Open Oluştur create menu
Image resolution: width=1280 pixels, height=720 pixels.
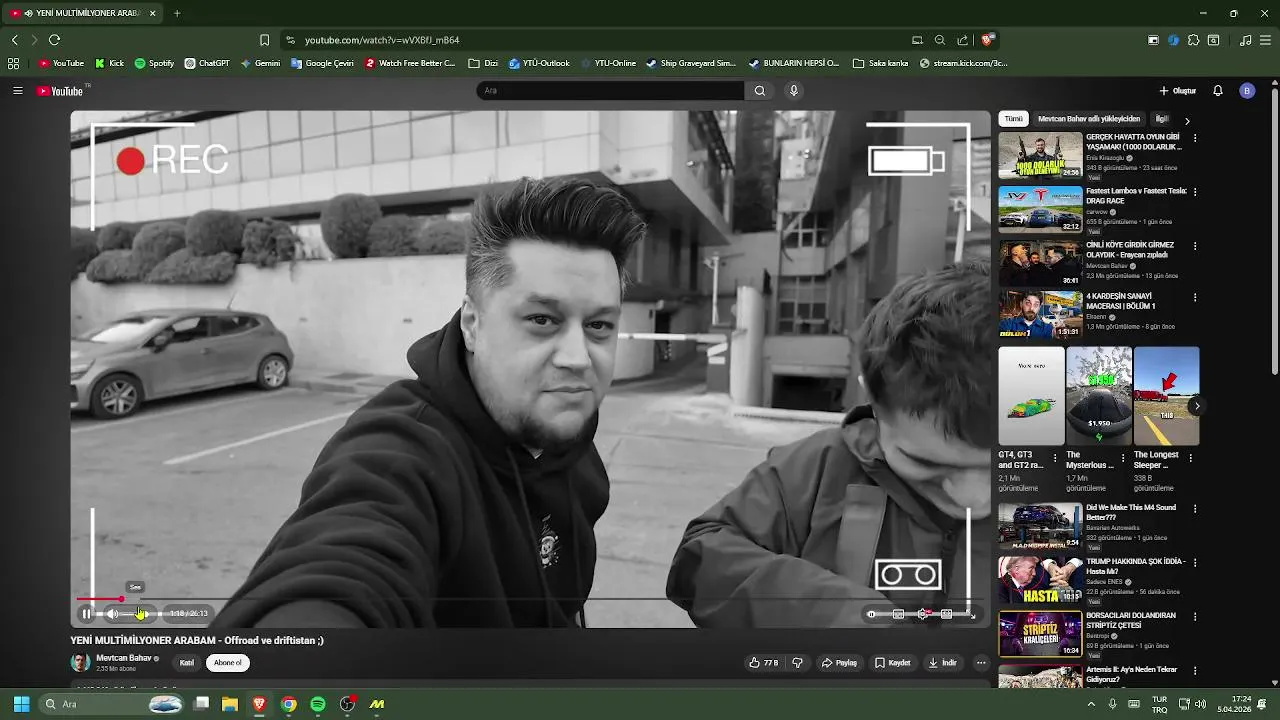[1178, 91]
